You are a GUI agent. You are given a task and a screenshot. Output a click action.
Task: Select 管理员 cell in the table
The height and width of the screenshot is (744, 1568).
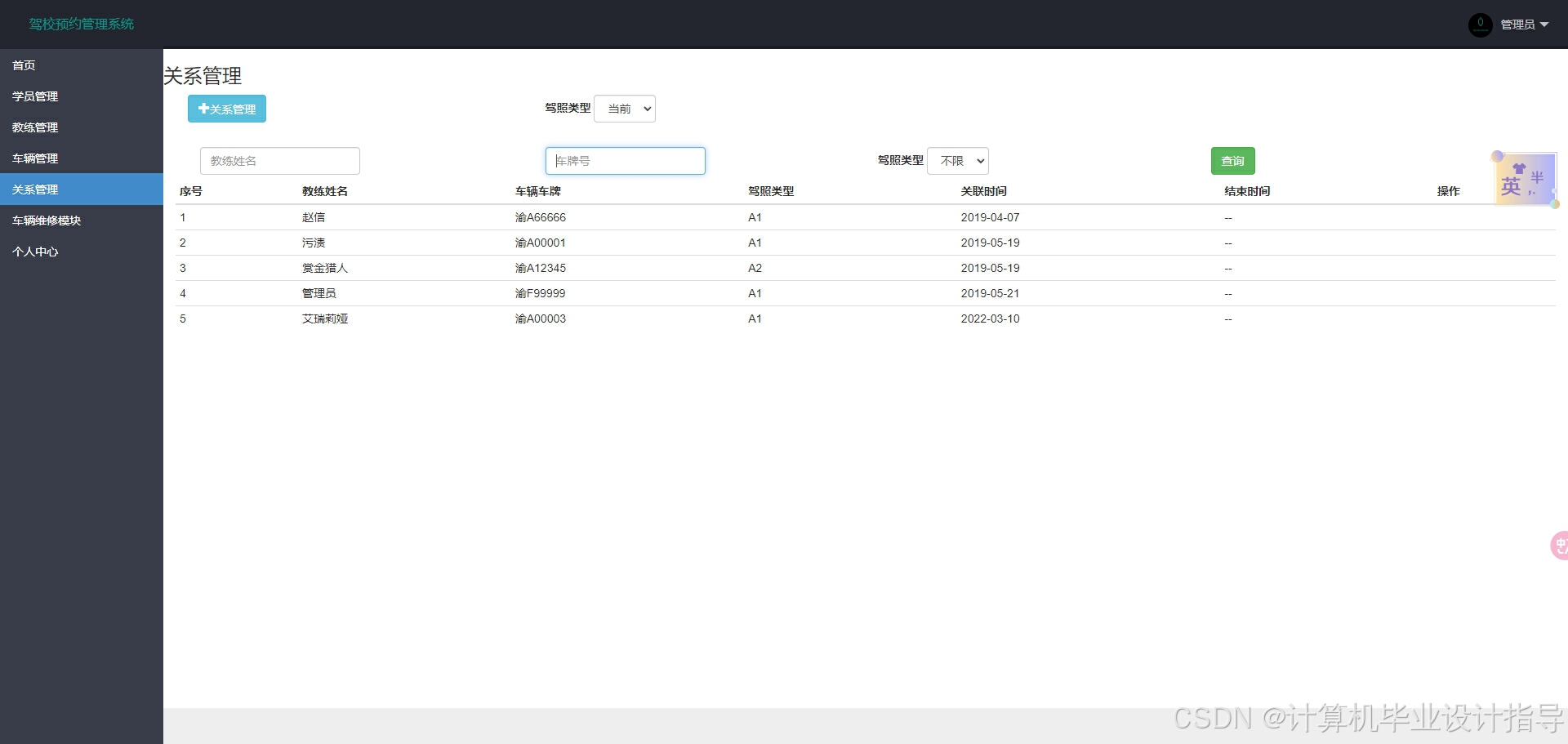point(319,293)
